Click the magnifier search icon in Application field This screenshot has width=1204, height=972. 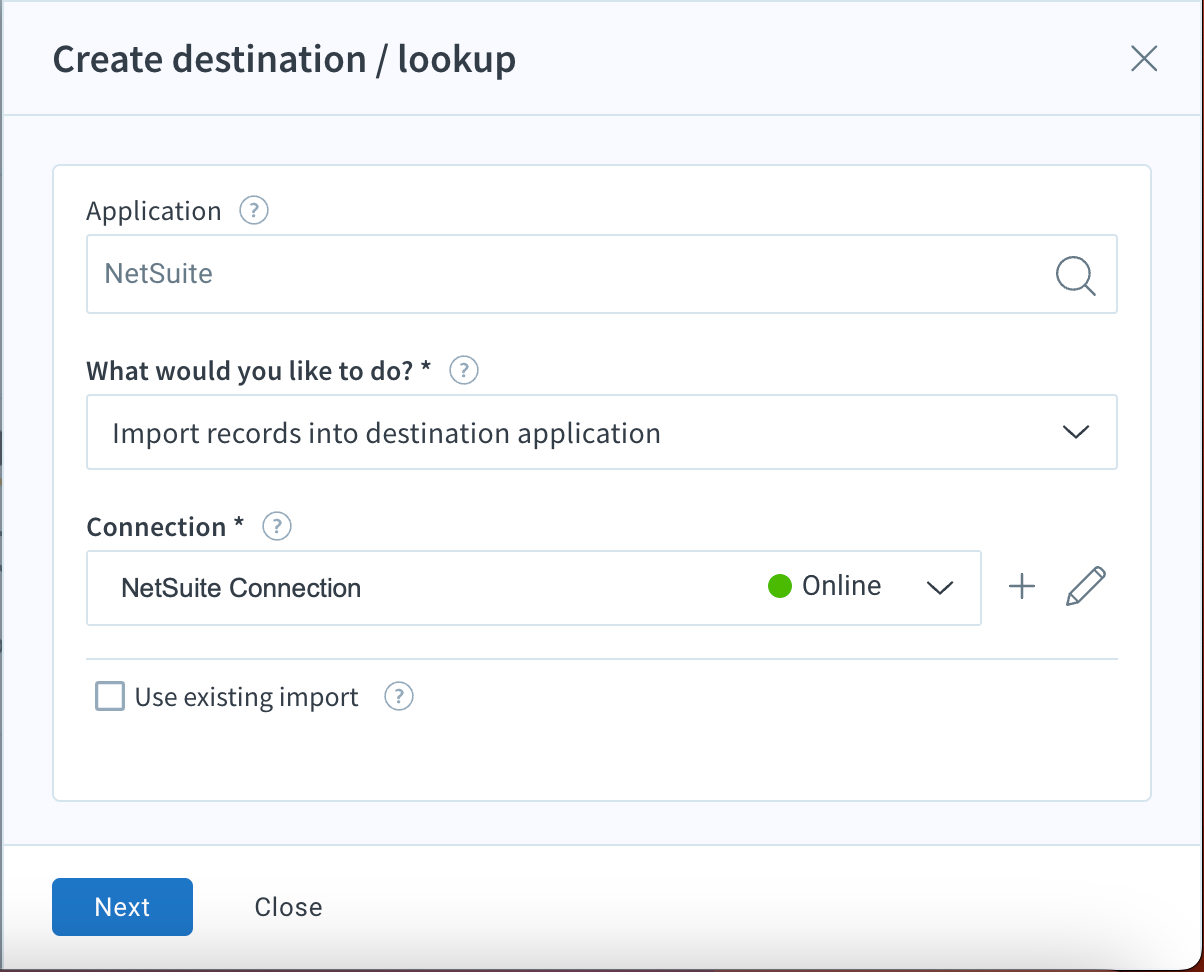(1075, 274)
